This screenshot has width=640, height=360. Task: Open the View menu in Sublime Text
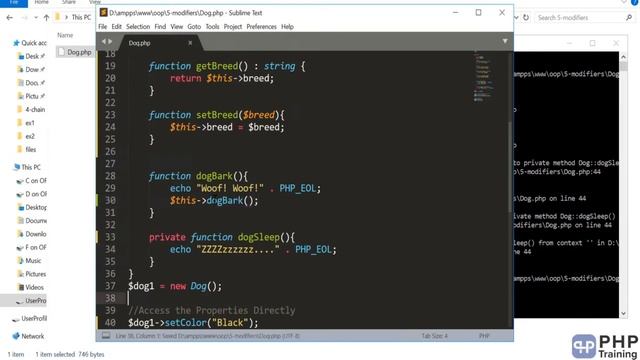coord(176,27)
